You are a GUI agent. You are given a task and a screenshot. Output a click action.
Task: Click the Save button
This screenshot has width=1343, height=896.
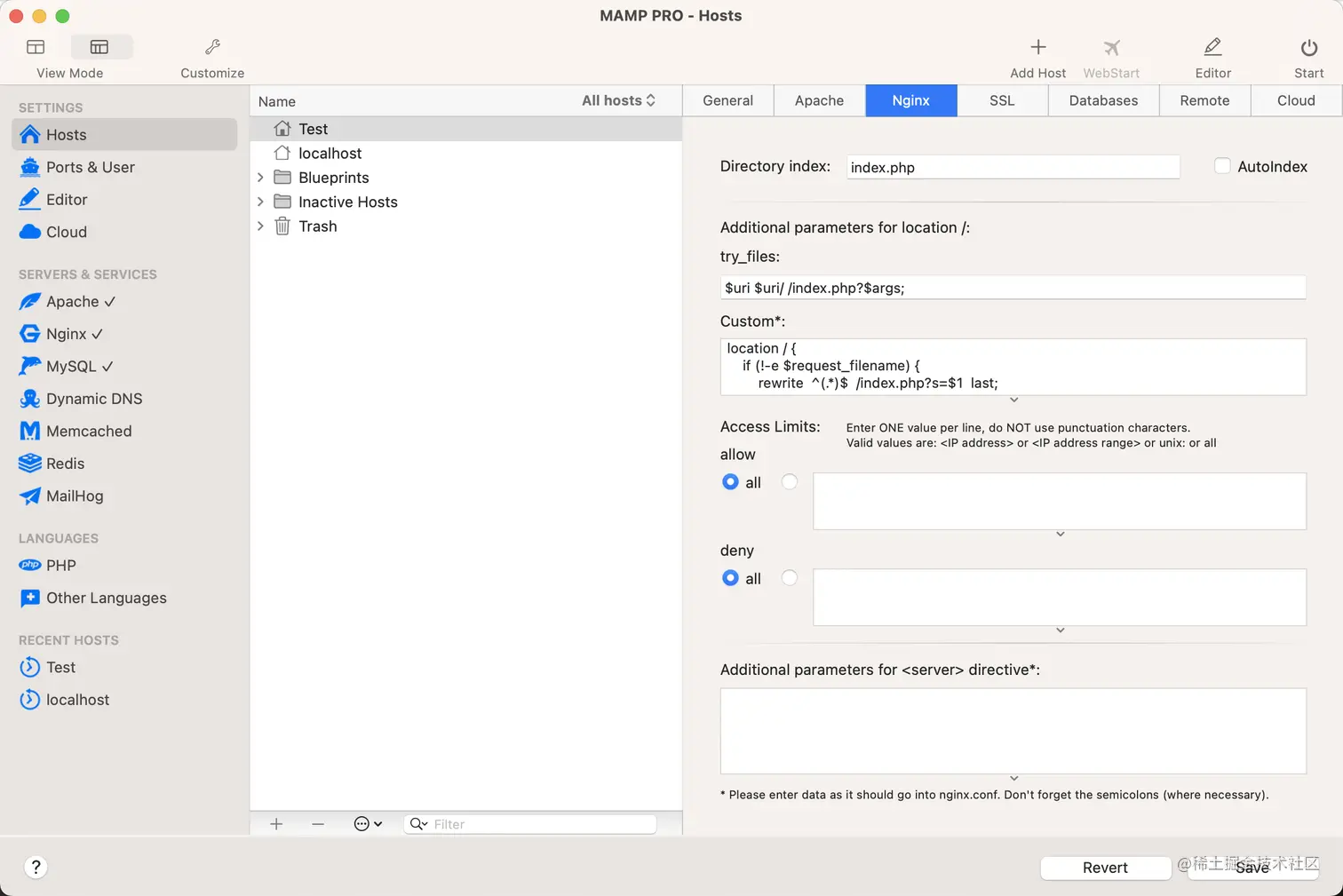click(1252, 868)
